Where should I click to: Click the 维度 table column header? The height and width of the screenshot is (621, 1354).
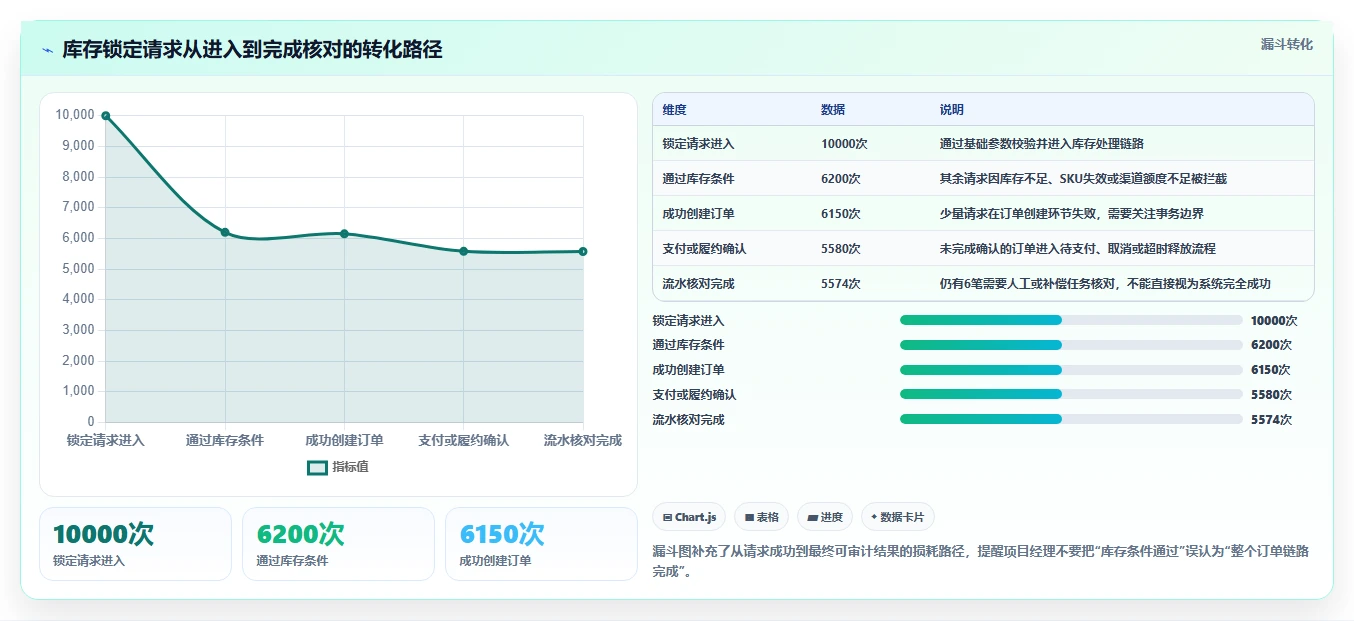(x=674, y=110)
